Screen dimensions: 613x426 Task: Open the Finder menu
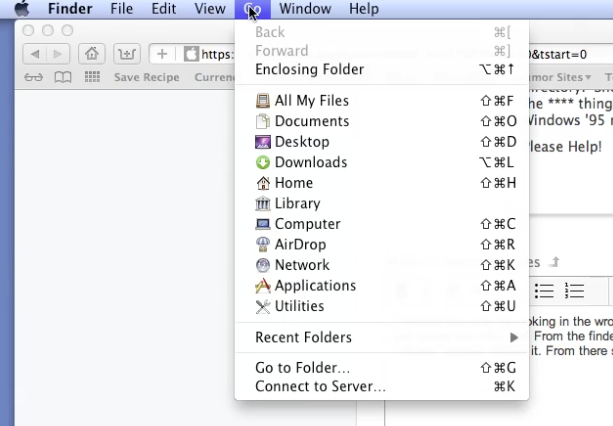pyautogui.click(x=70, y=9)
